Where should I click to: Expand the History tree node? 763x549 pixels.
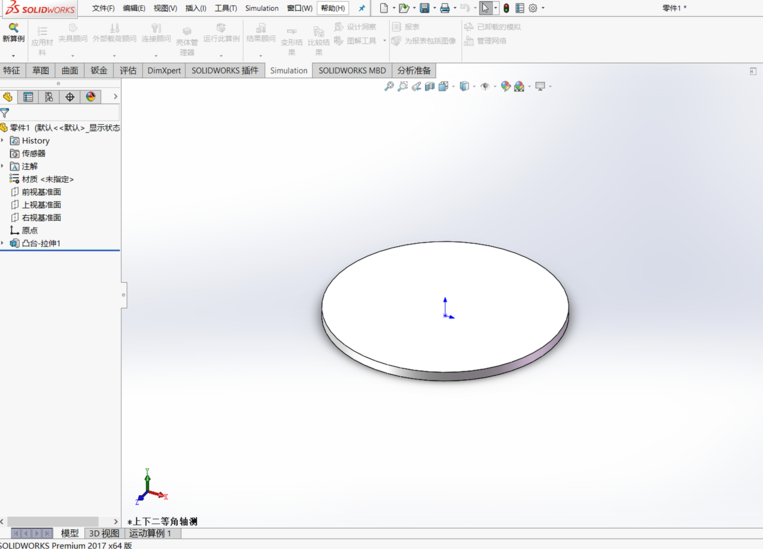click(x=2, y=141)
